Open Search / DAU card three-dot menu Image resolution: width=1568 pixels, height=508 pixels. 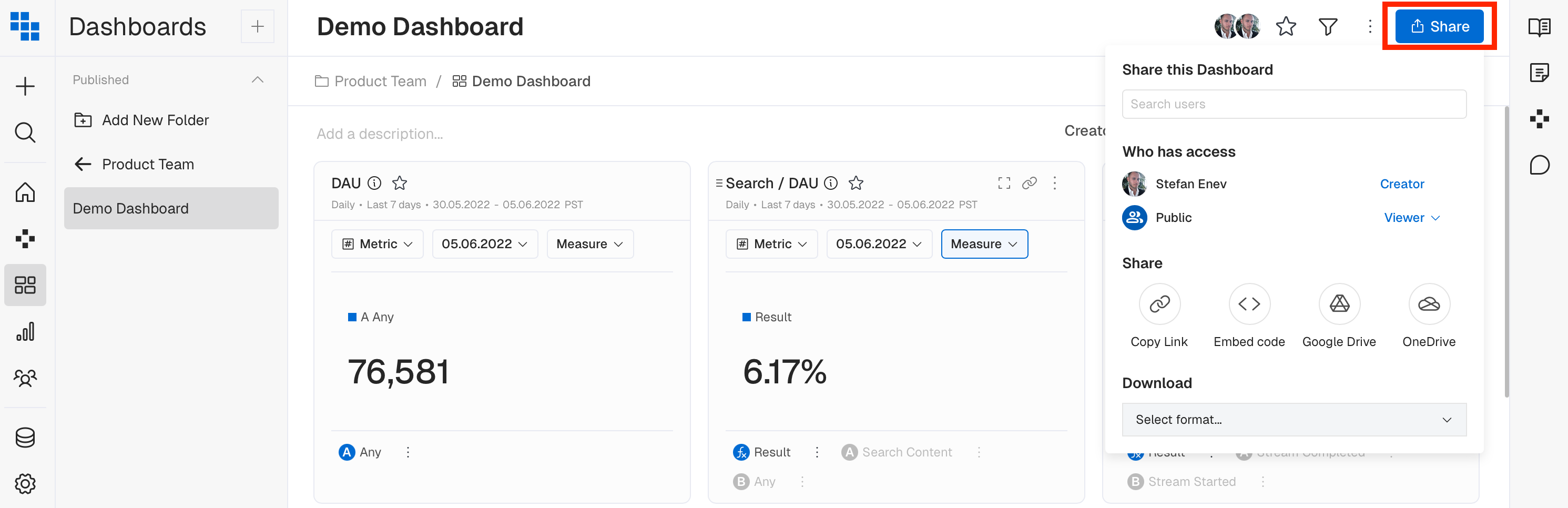pos(1055,182)
